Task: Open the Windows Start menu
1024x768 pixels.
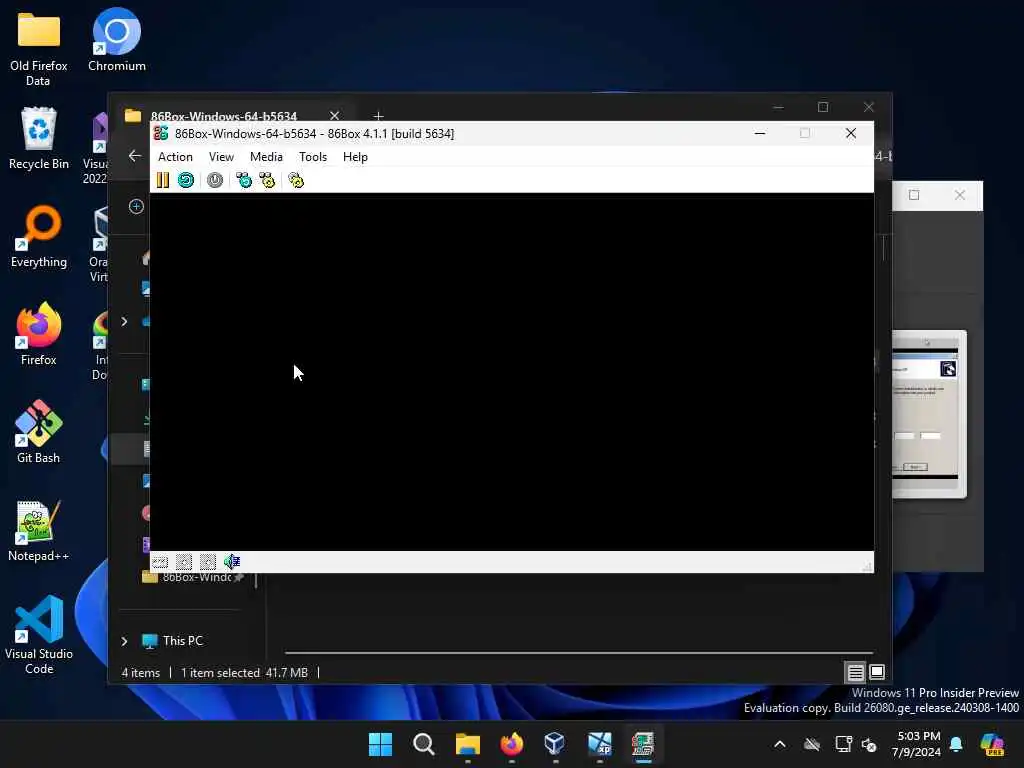Action: 380,744
